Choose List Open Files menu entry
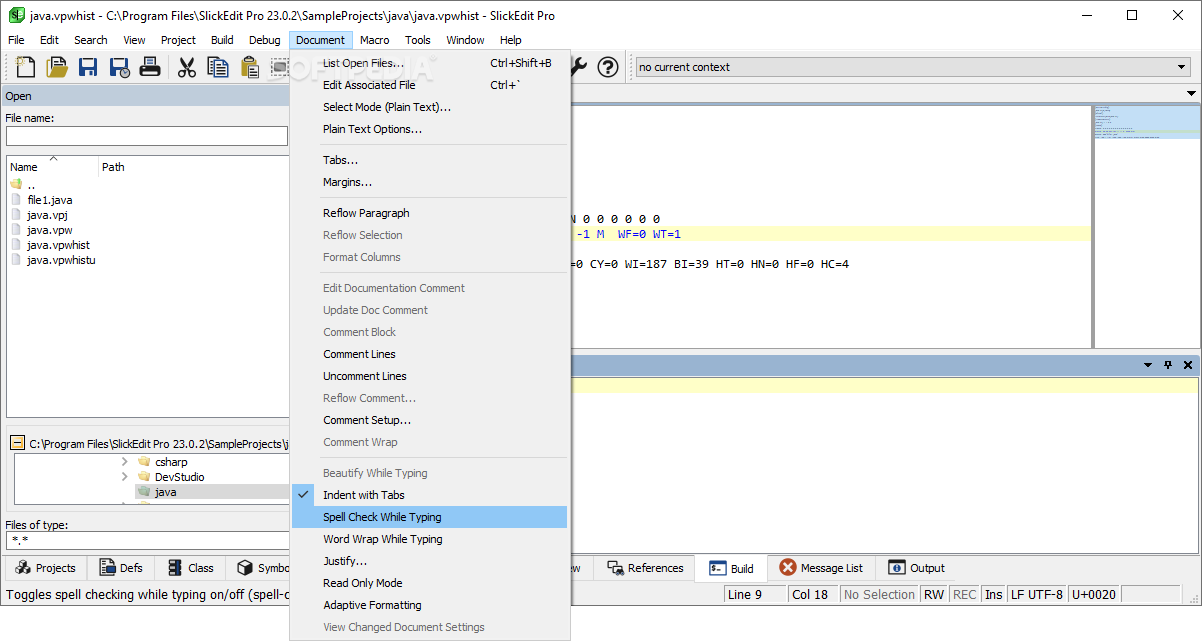1202x641 pixels. pyautogui.click(x=429, y=63)
